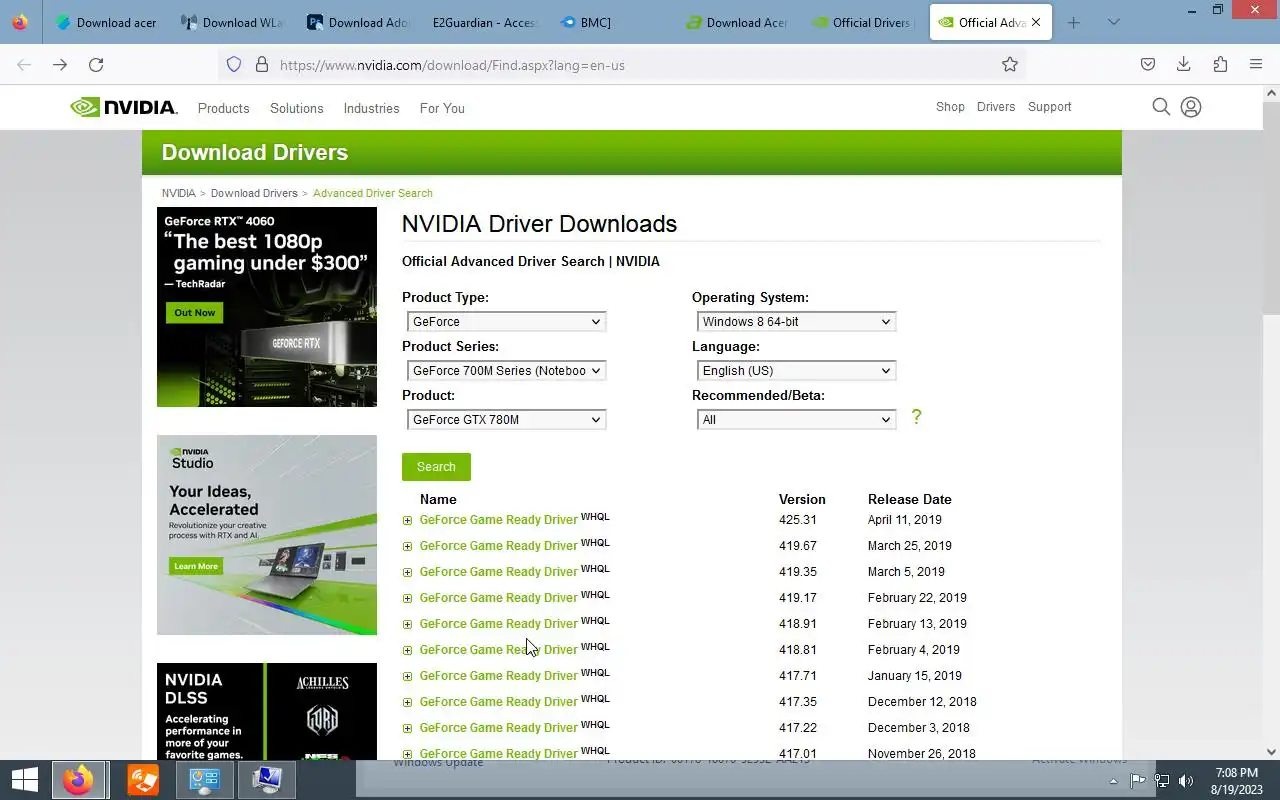Viewport: 1280px width, 800px height.
Task: Open the Product Type dropdown
Action: pyautogui.click(x=506, y=321)
